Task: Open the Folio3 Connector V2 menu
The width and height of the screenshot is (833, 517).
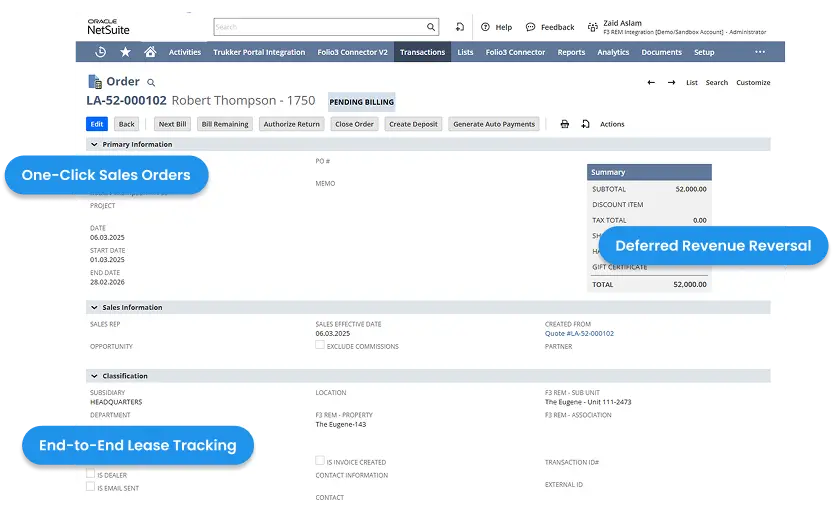Action: click(352, 52)
